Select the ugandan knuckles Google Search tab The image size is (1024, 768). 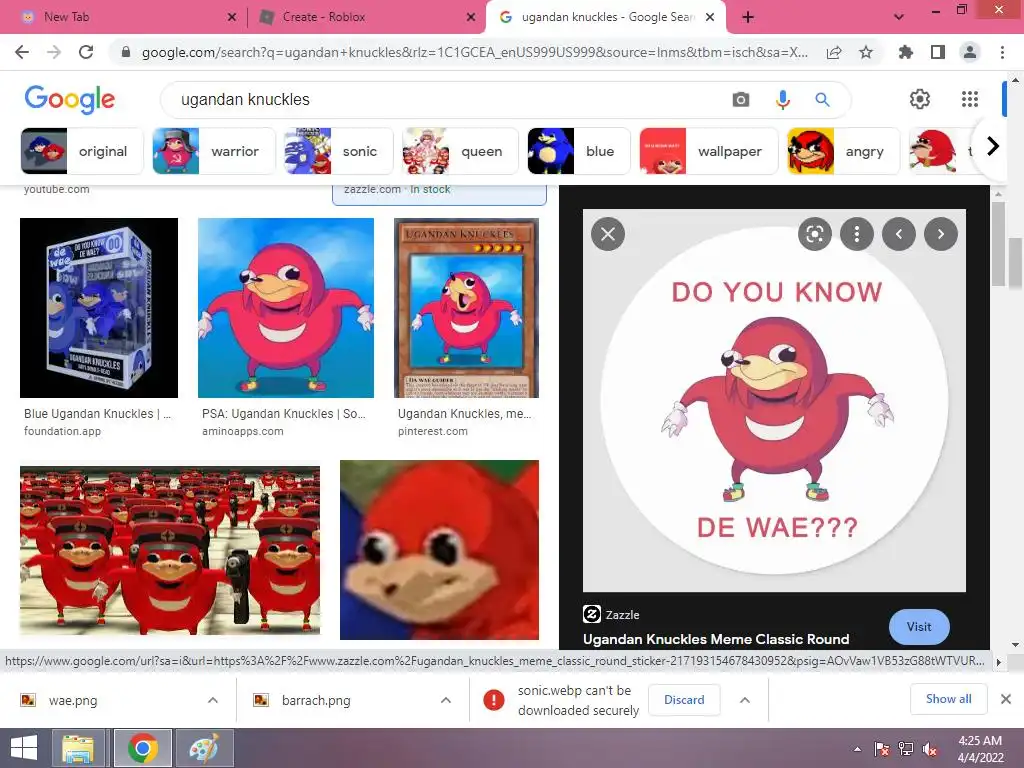click(x=604, y=17)
